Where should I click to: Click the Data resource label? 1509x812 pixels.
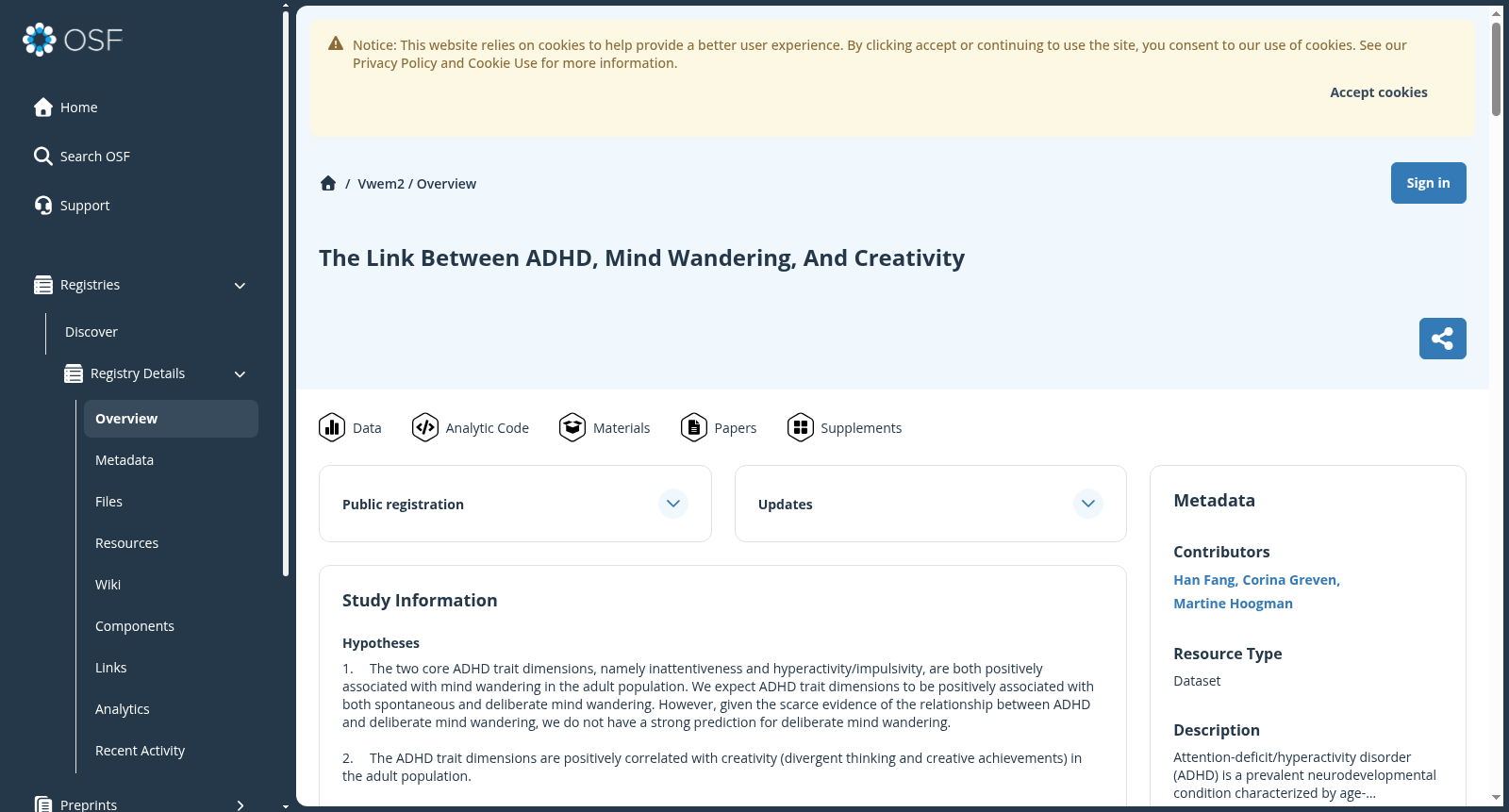click(x=367, y=428)
